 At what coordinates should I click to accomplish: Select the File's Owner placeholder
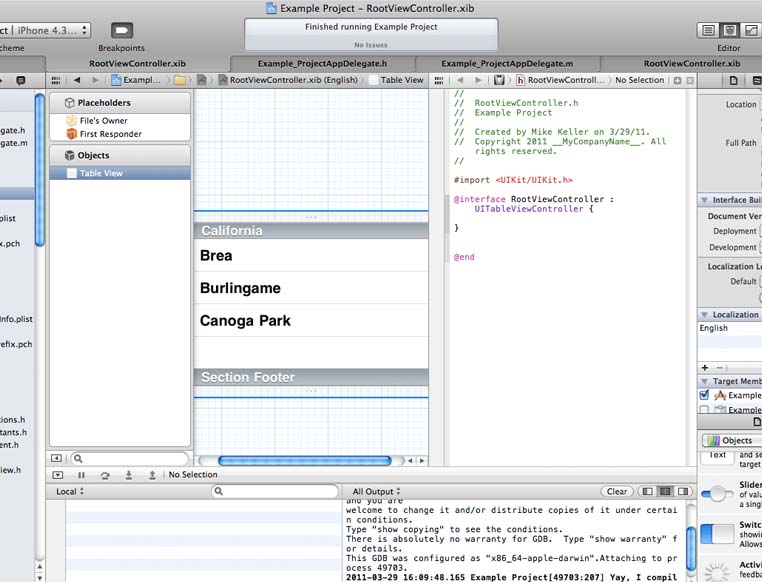[120, 120]
